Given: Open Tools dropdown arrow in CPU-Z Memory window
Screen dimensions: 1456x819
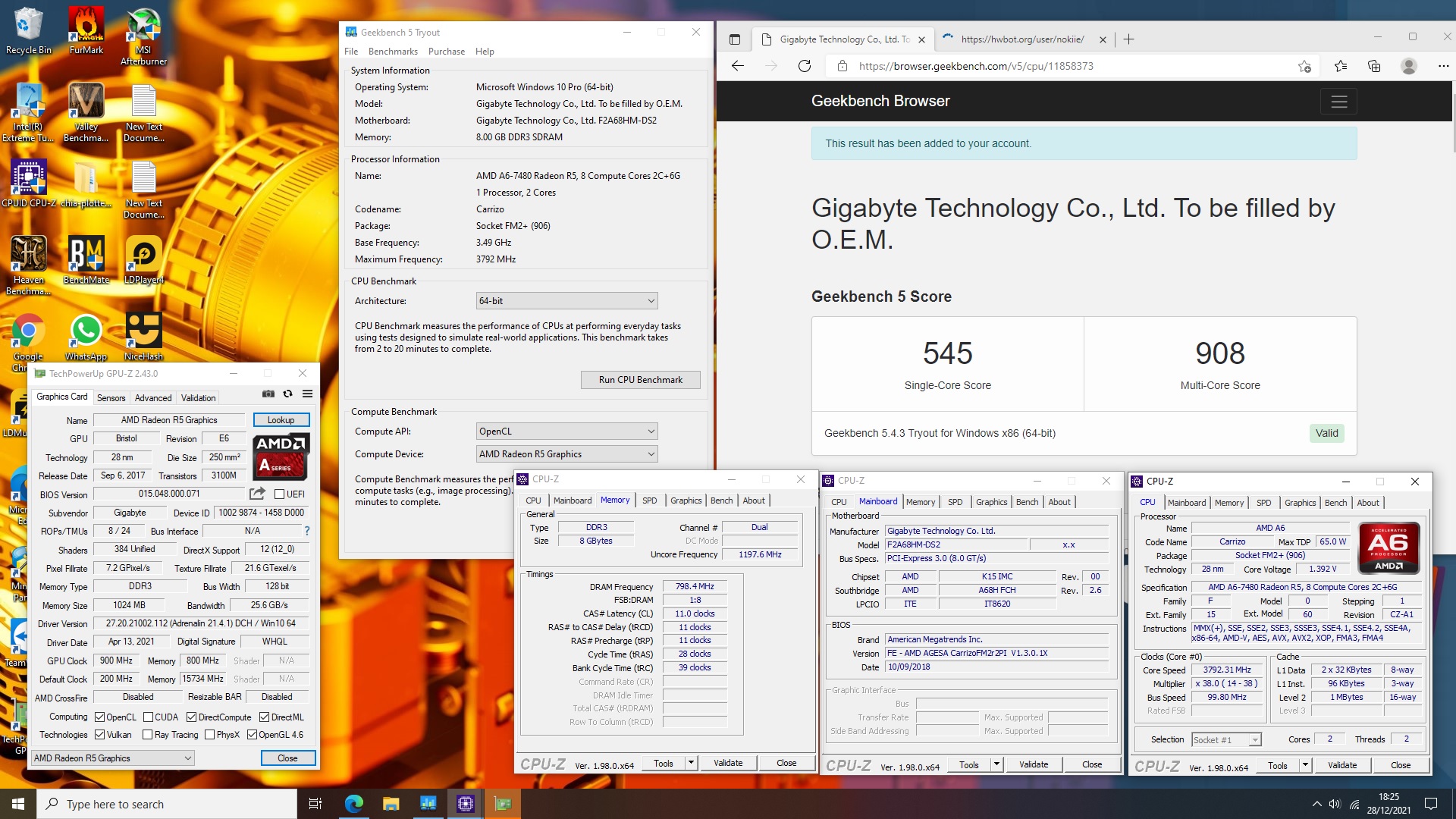Looking at the screenshot, I should tap(691, 763).
